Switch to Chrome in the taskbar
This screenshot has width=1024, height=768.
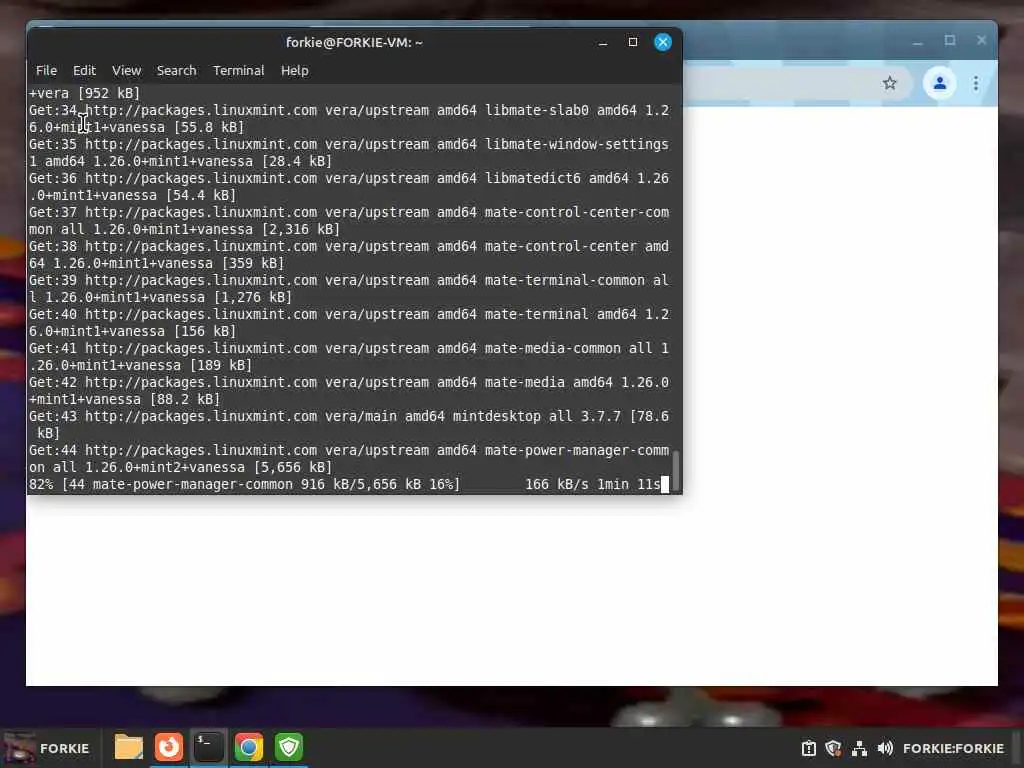click(x=249, y=747)
